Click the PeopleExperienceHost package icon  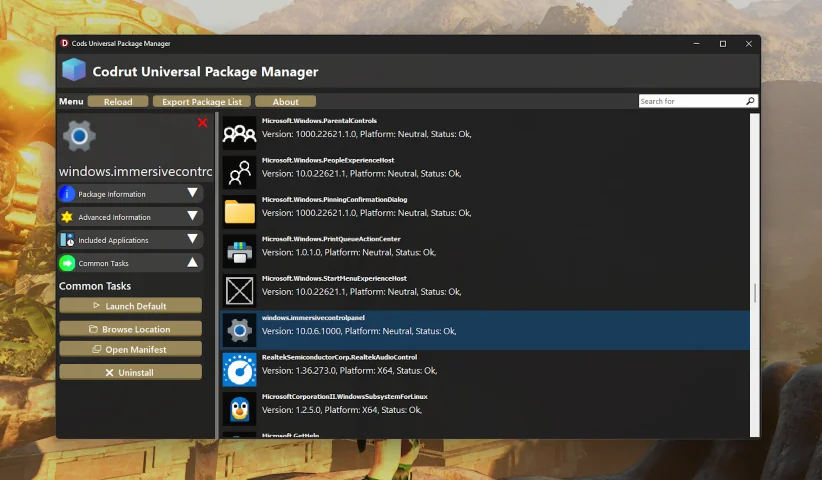click(x=240, y=172)
